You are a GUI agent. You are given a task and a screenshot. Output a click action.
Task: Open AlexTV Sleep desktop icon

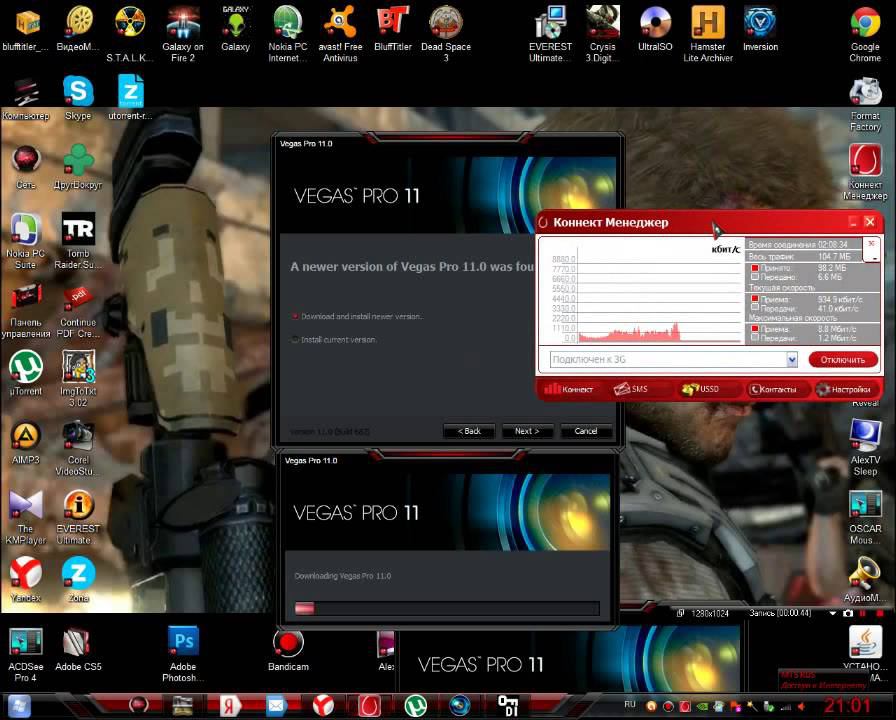[865, 448]
